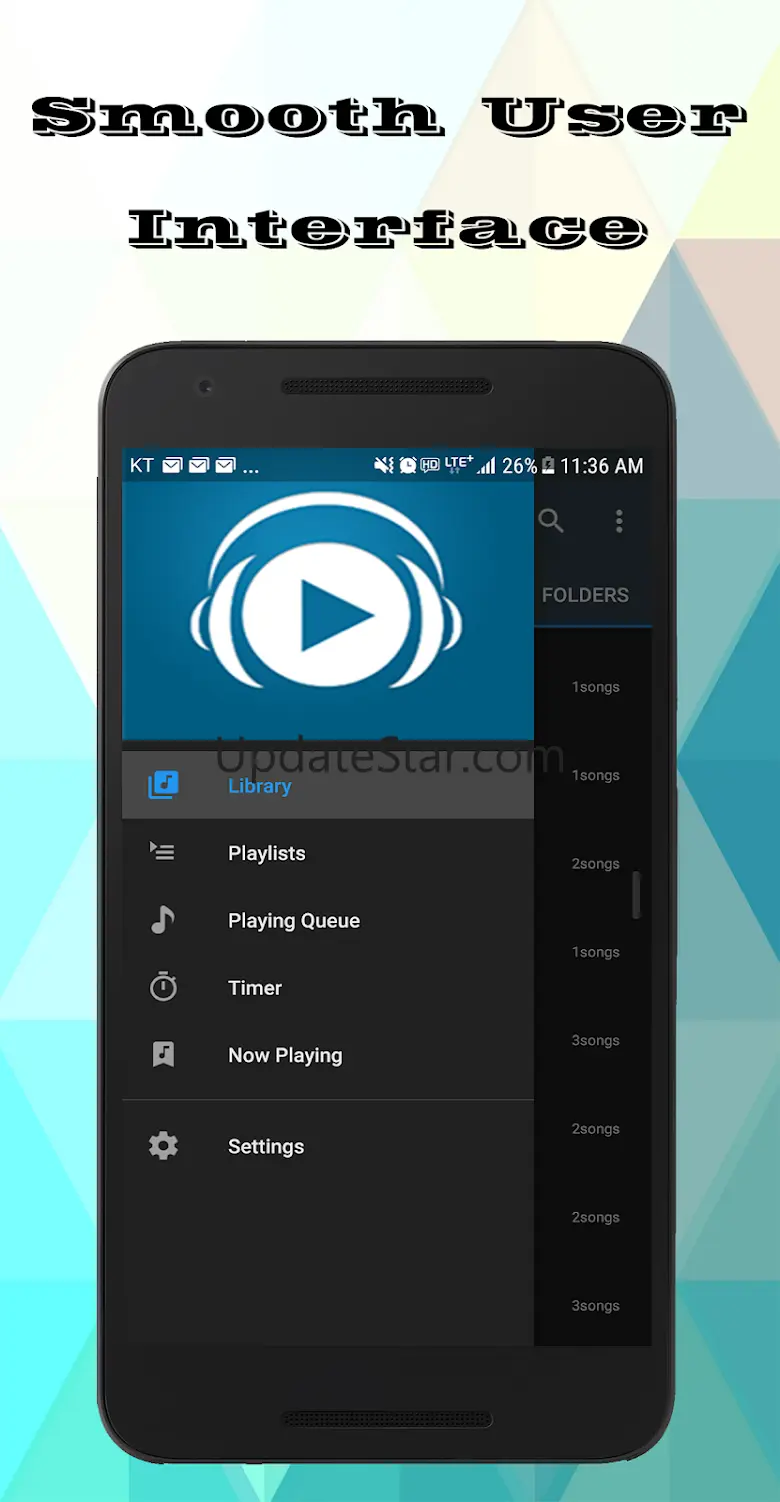The width and height of the screenshot is (780, 1502).
Task: Click the Playing Queue note icon
Action: click(x=162, y=919)
